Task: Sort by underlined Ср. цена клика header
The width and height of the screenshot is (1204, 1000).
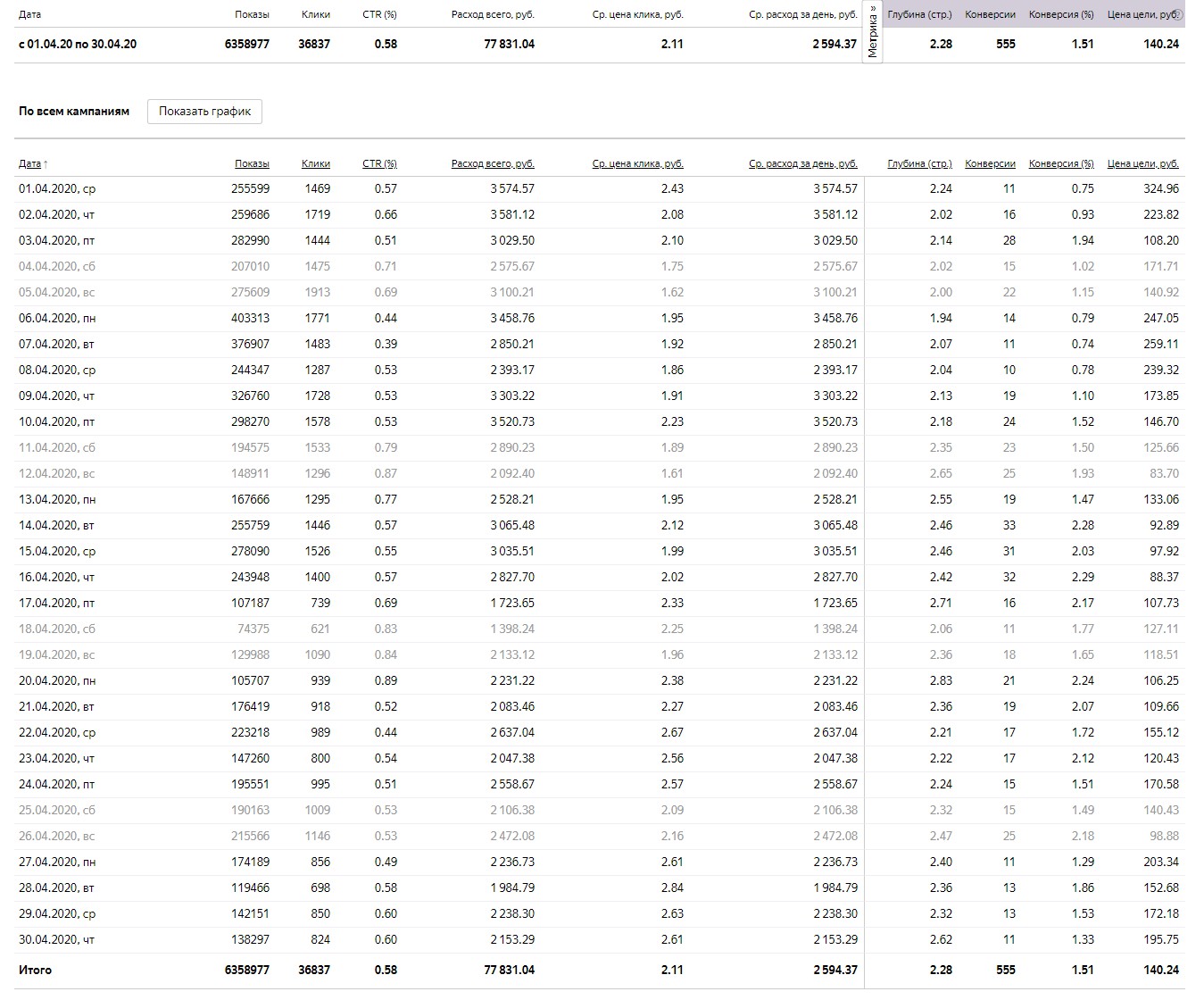Action: (x=638, y=163)
